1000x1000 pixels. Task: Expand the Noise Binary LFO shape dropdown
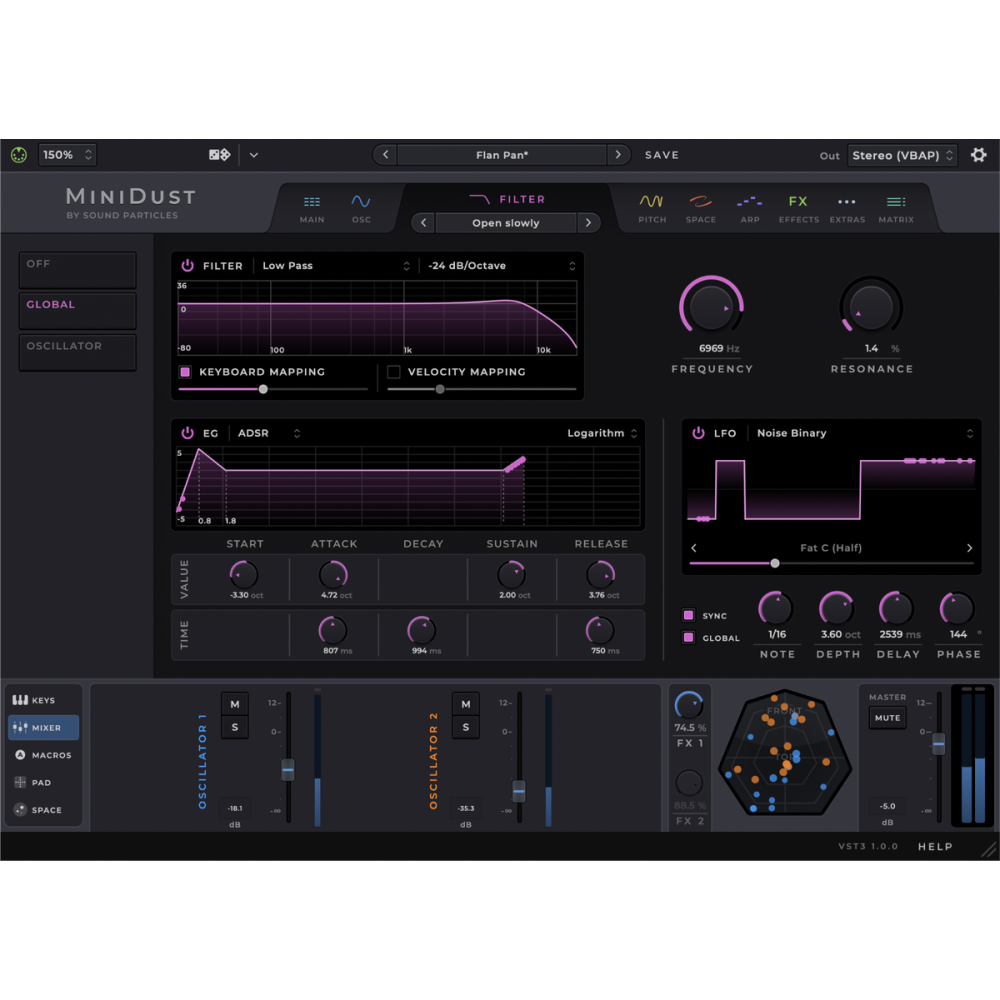860,433
